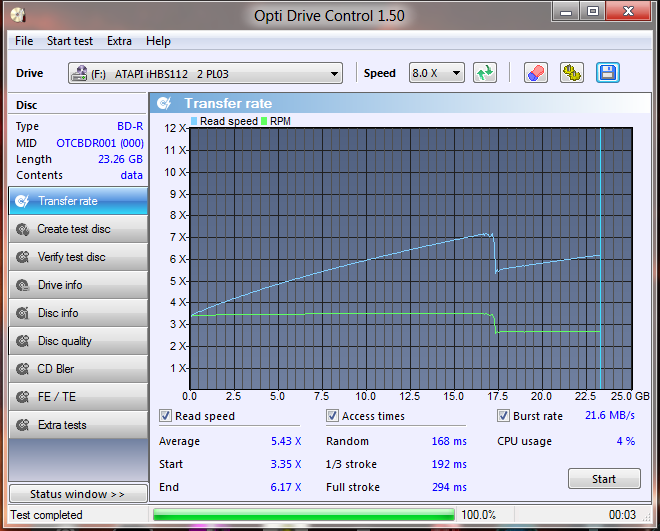Click the Burst rate 21.6 MB/s value
This screenshot has height=531, width=660.
point(610,415)
